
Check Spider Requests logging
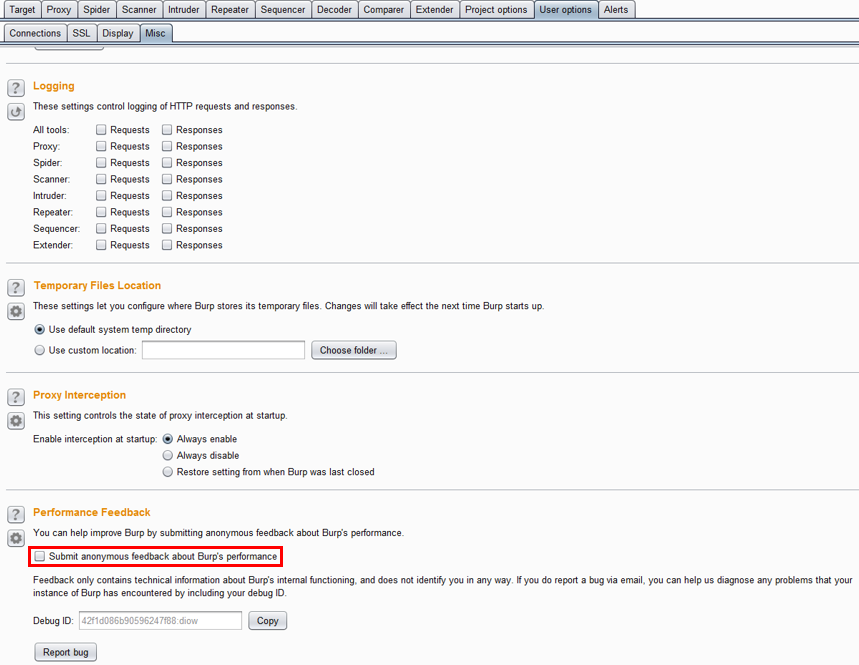click(x=101, y=163)
